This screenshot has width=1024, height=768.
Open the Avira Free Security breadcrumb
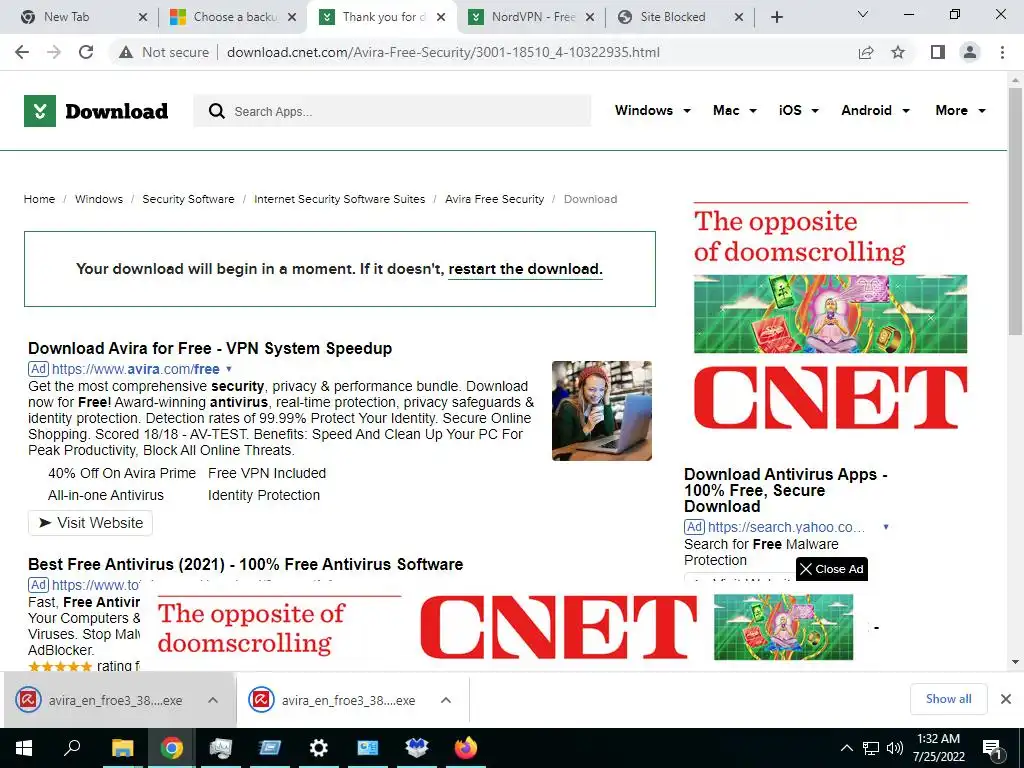pyautogui.click(x=494, y=199)
